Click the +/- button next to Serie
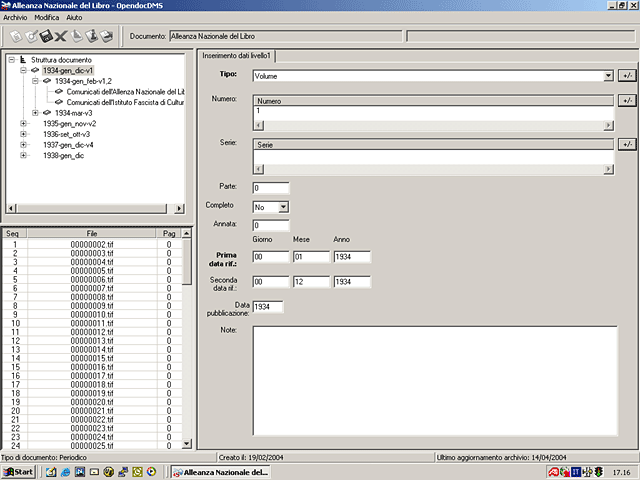Screen dimensions: 640x480 tap(627, 144)
